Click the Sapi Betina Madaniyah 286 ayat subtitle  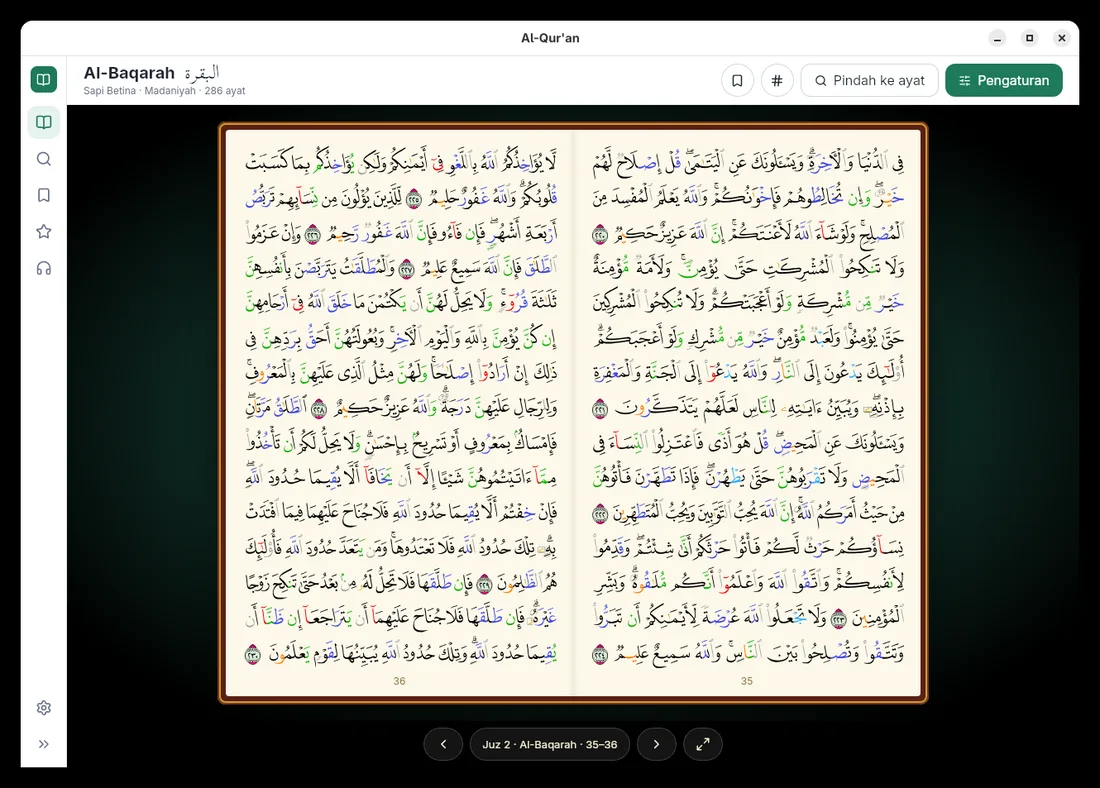164,91
